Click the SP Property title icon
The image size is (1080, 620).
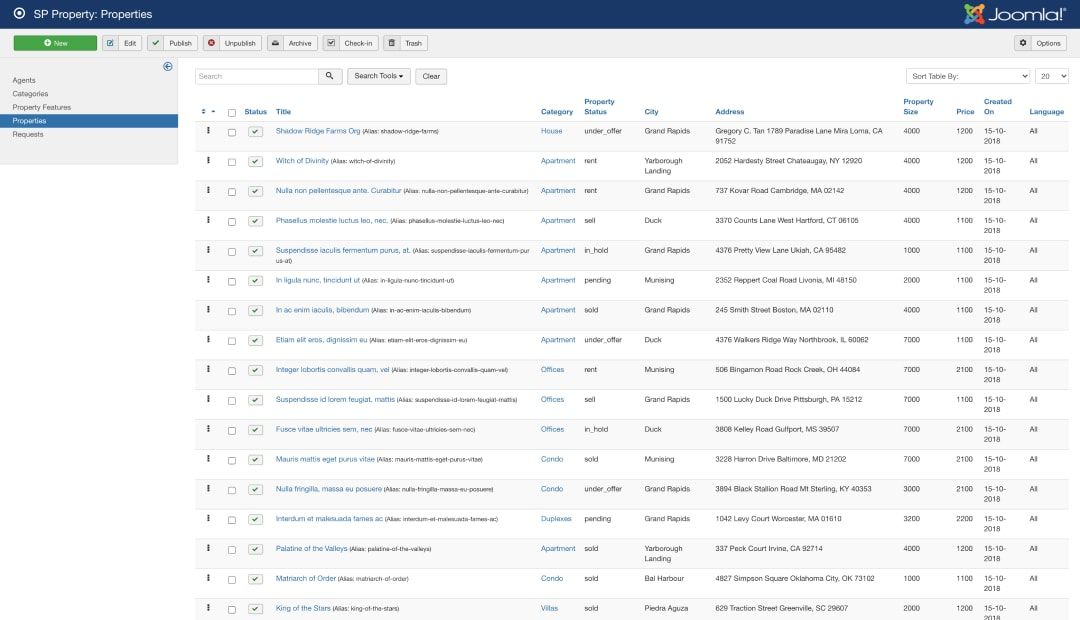[x=19, y=13]
